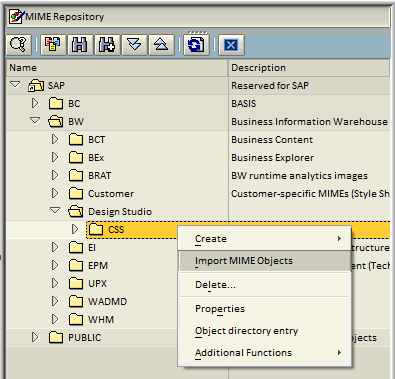Expand the WHM folder node
The height and width of the screenshot is (379, 395).
pos(55,319)
